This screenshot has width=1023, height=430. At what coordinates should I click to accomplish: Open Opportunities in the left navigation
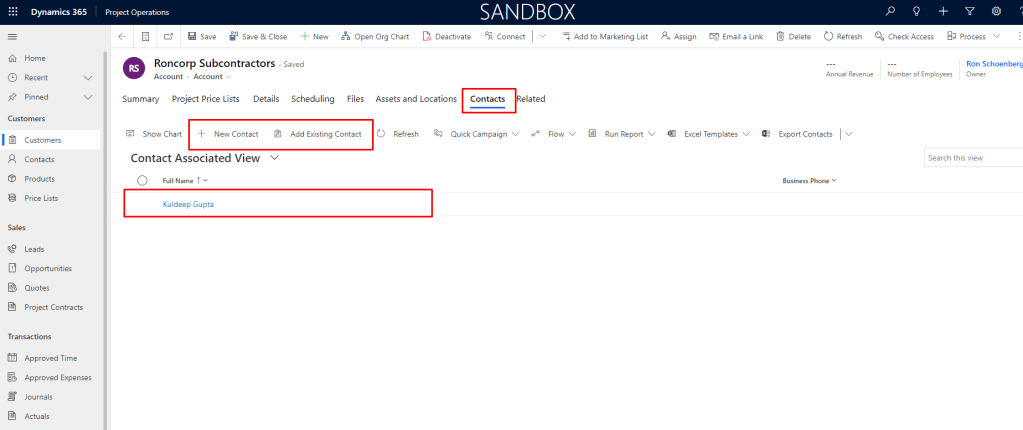pos(48,268)
